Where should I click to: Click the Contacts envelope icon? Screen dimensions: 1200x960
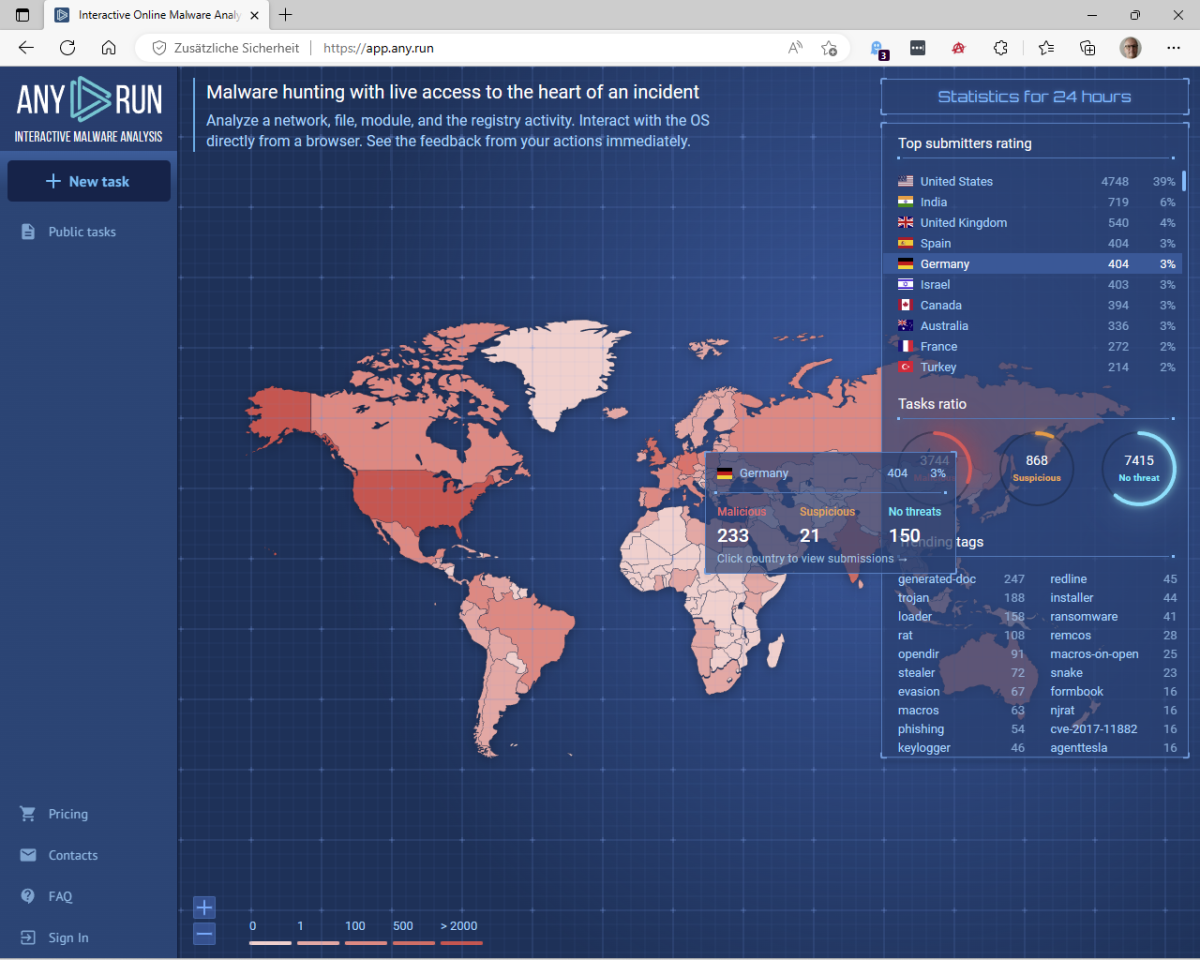(x=28, y=855)
